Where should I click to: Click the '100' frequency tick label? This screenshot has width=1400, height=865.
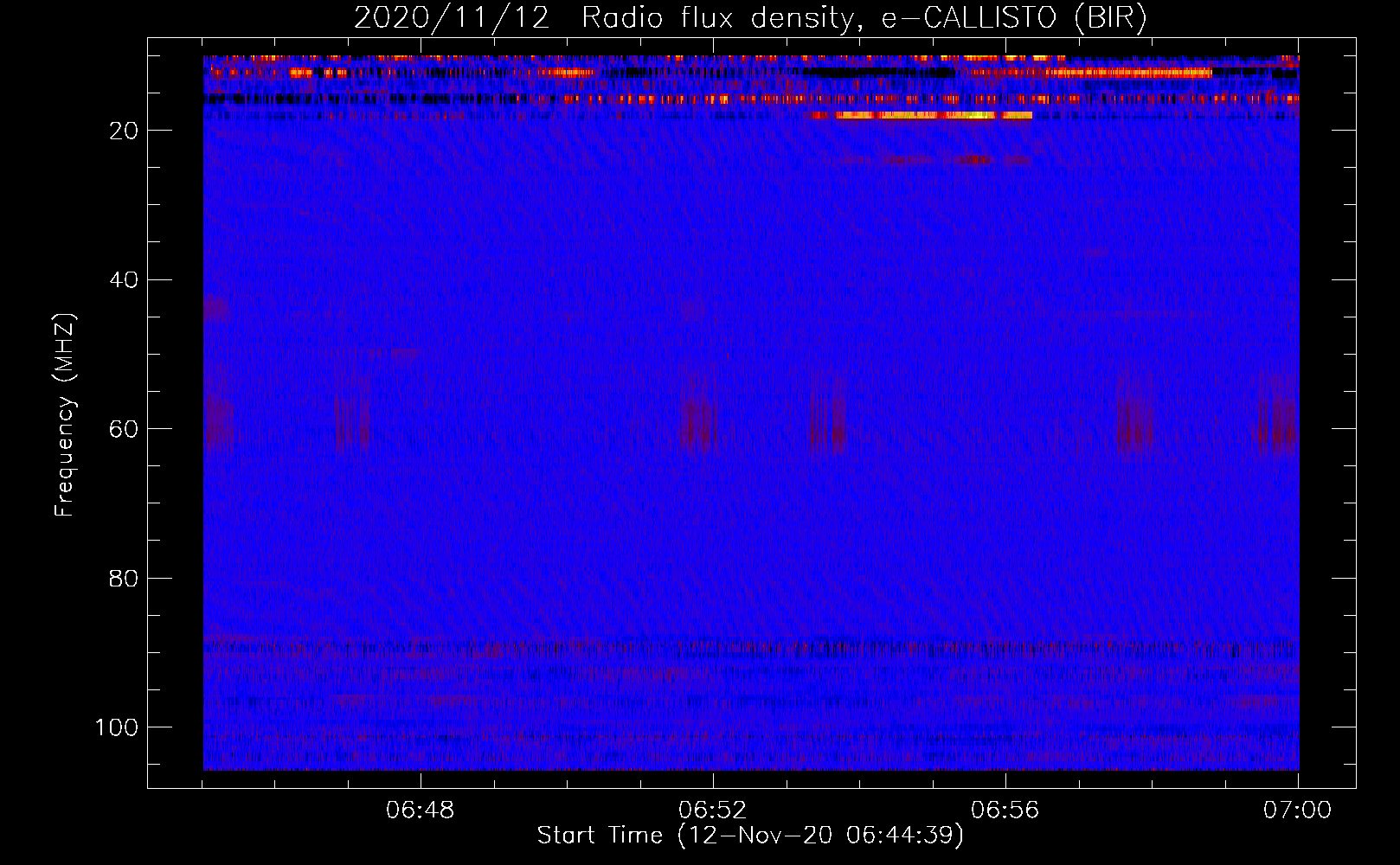[x=117, y=727]
